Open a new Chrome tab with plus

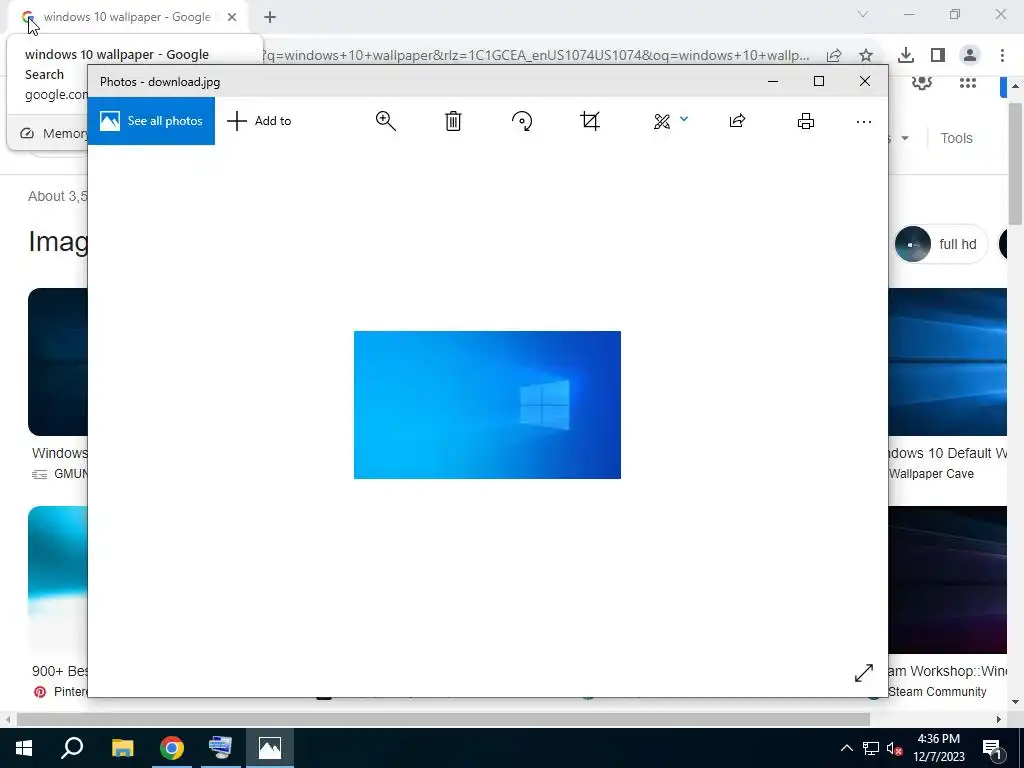(x=270, y=17)
